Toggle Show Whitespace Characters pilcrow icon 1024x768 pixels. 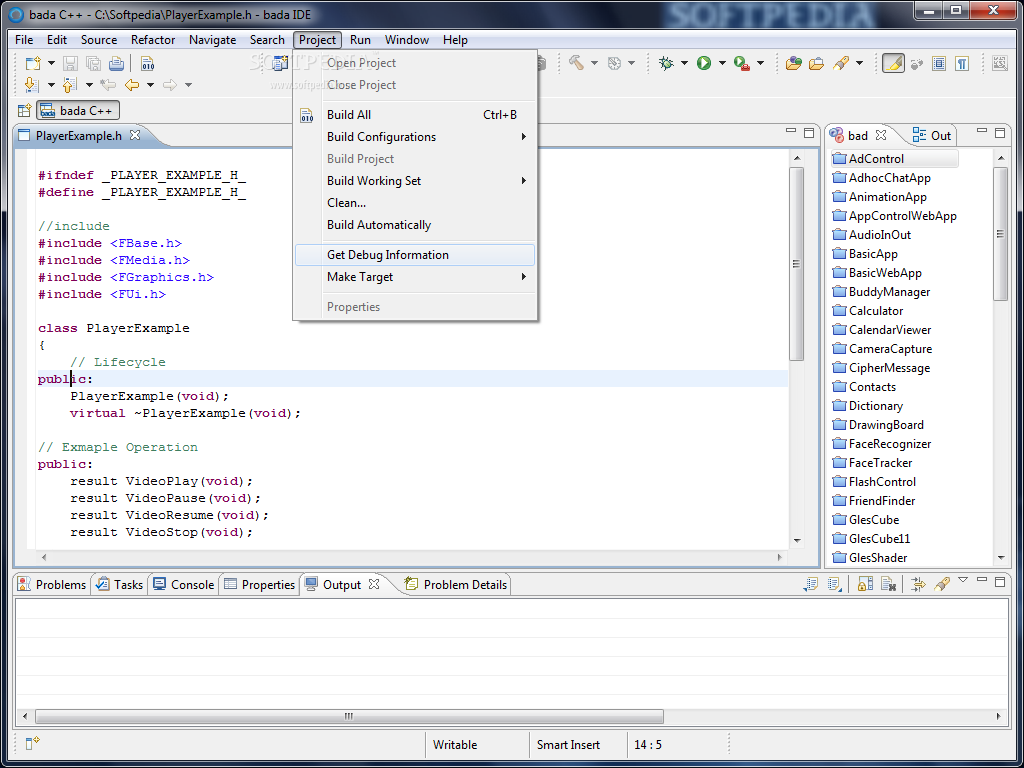click(961, 63)
